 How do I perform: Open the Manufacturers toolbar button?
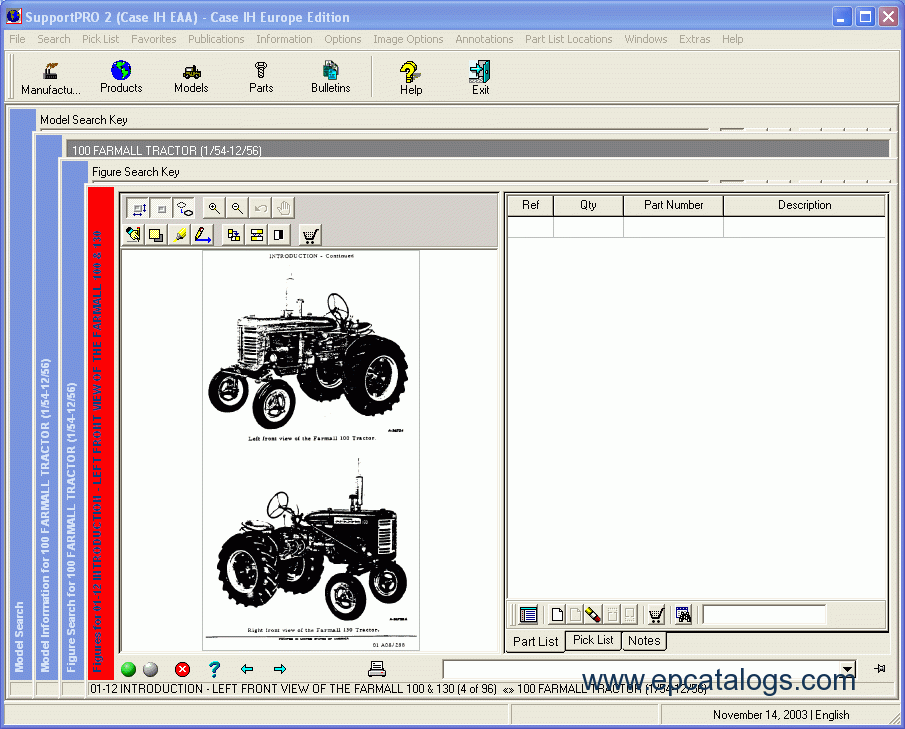[x=51, y=78]
